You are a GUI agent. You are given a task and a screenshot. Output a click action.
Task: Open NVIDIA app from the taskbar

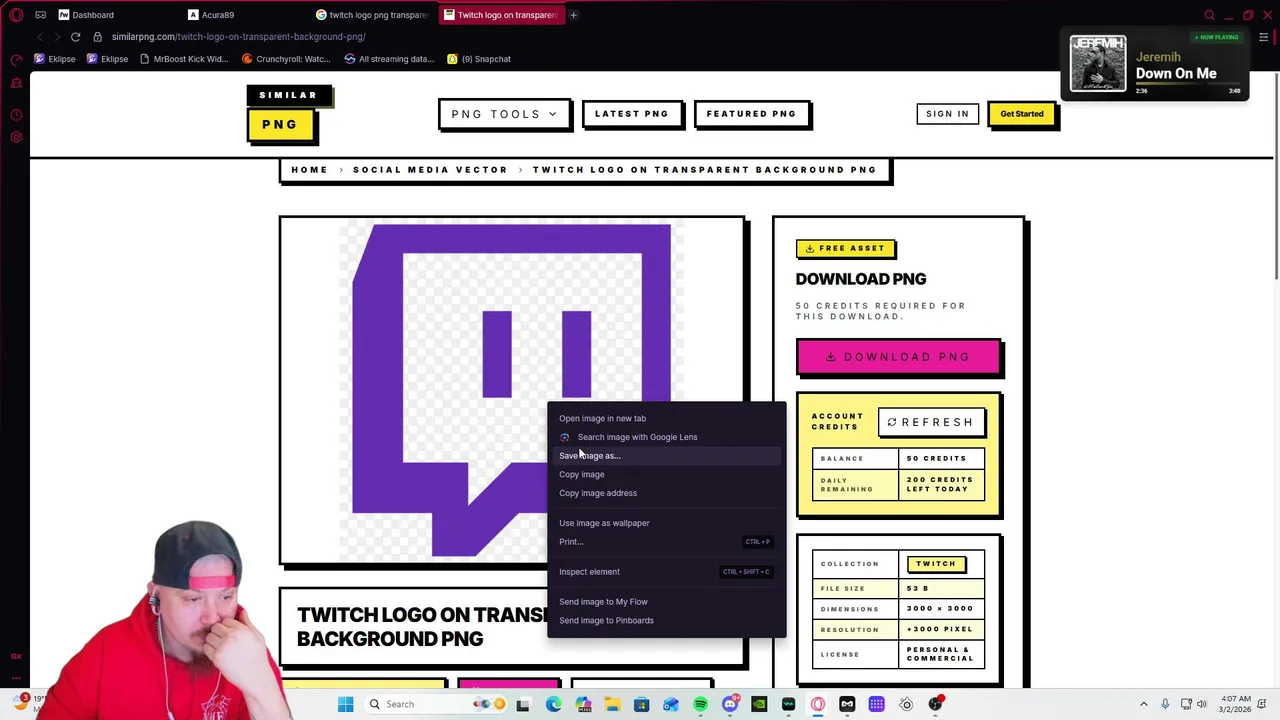(x=759, y=704)
